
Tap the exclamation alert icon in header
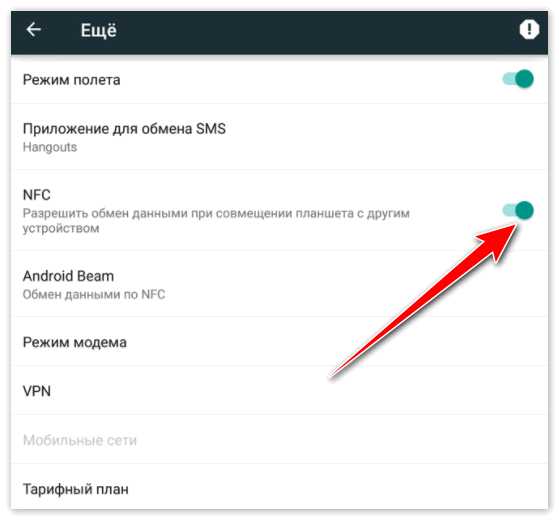coord(529,29)
